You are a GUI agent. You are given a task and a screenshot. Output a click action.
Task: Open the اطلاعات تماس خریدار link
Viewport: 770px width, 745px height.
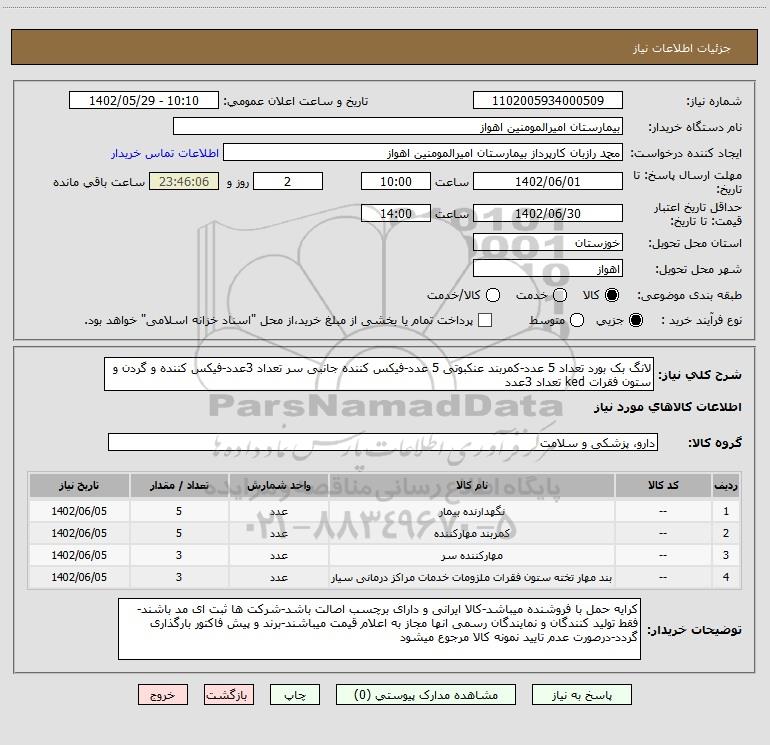[165, 153]
